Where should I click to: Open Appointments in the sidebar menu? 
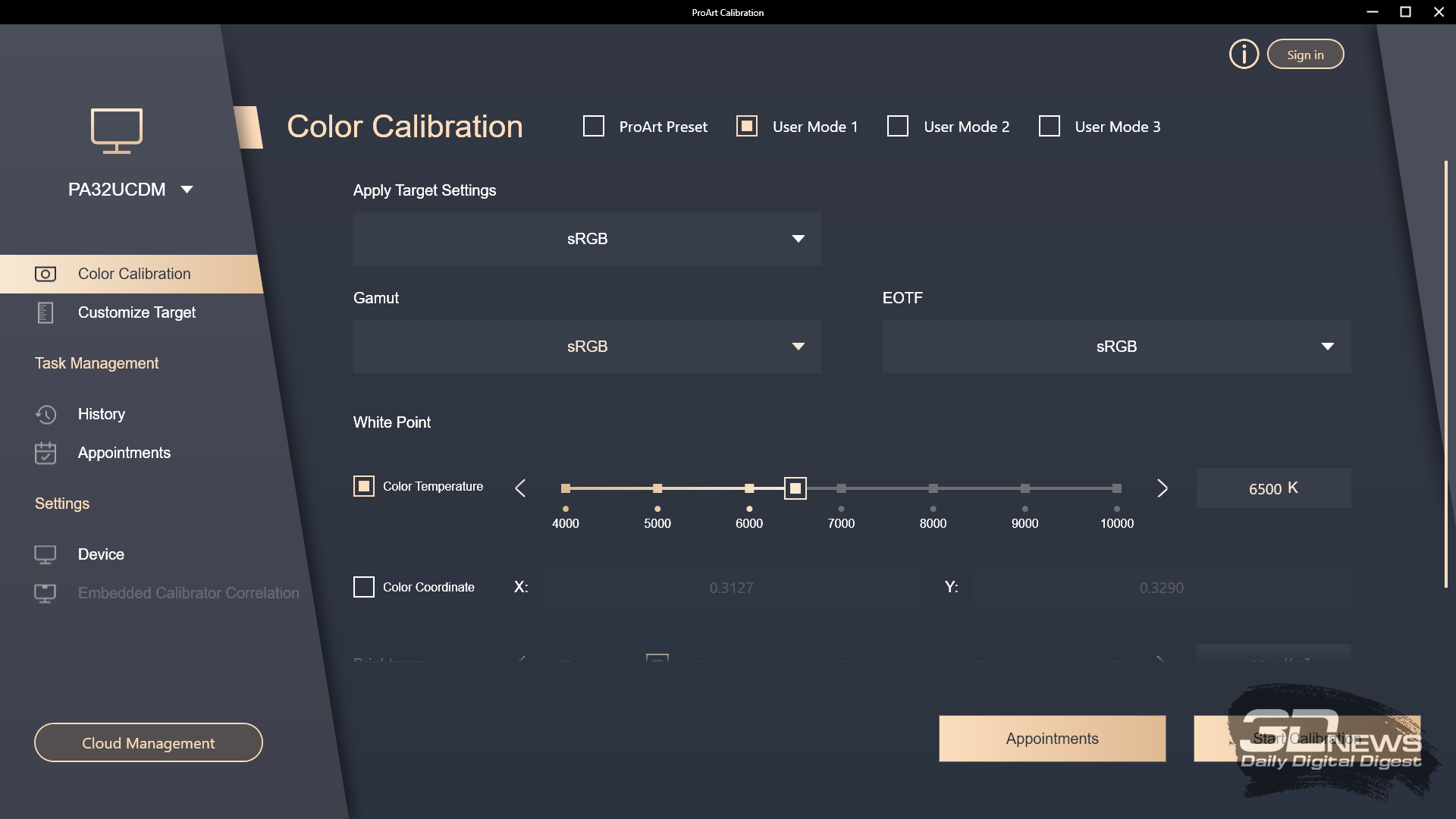[x=124, y=453]
